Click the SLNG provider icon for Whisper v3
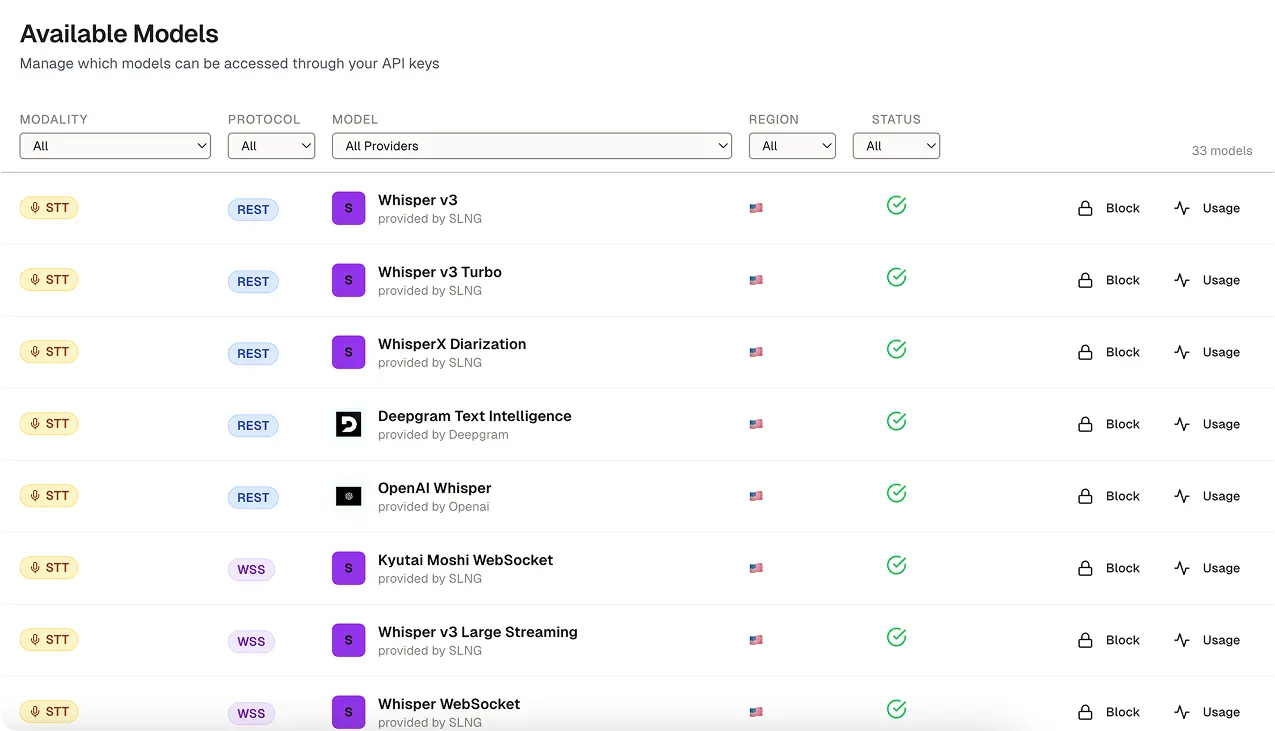 [x=348, y=208]
